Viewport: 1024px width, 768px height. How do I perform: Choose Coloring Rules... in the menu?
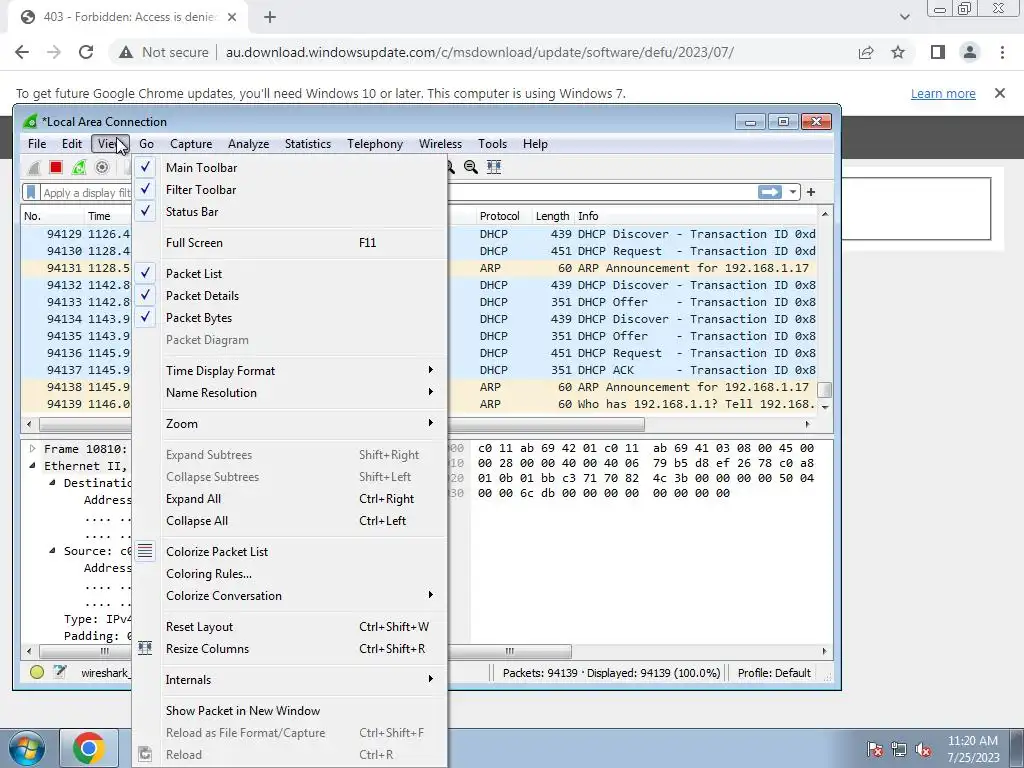click(x=290, y=573)
